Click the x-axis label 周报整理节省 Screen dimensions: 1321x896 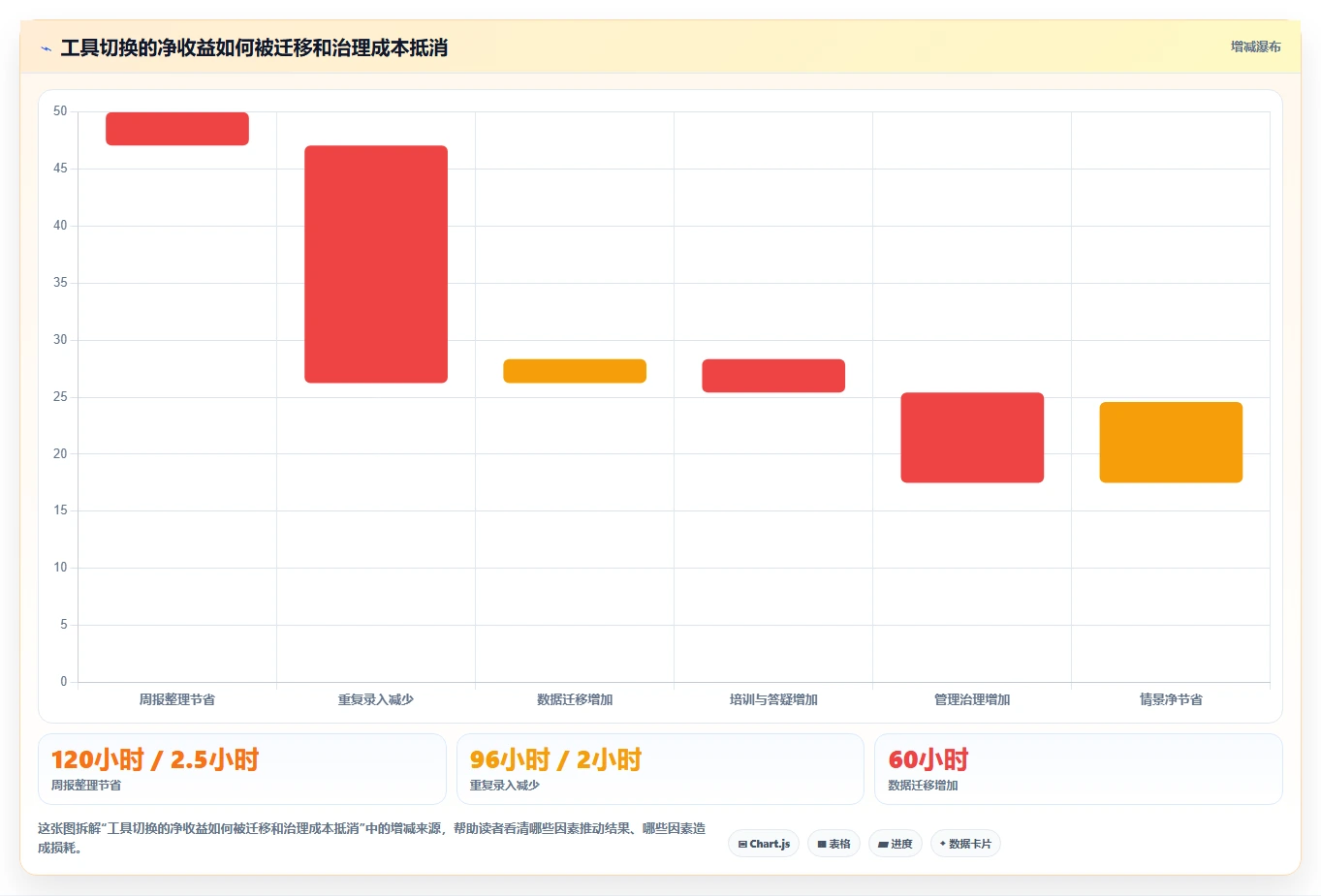(x=177, y=699)
